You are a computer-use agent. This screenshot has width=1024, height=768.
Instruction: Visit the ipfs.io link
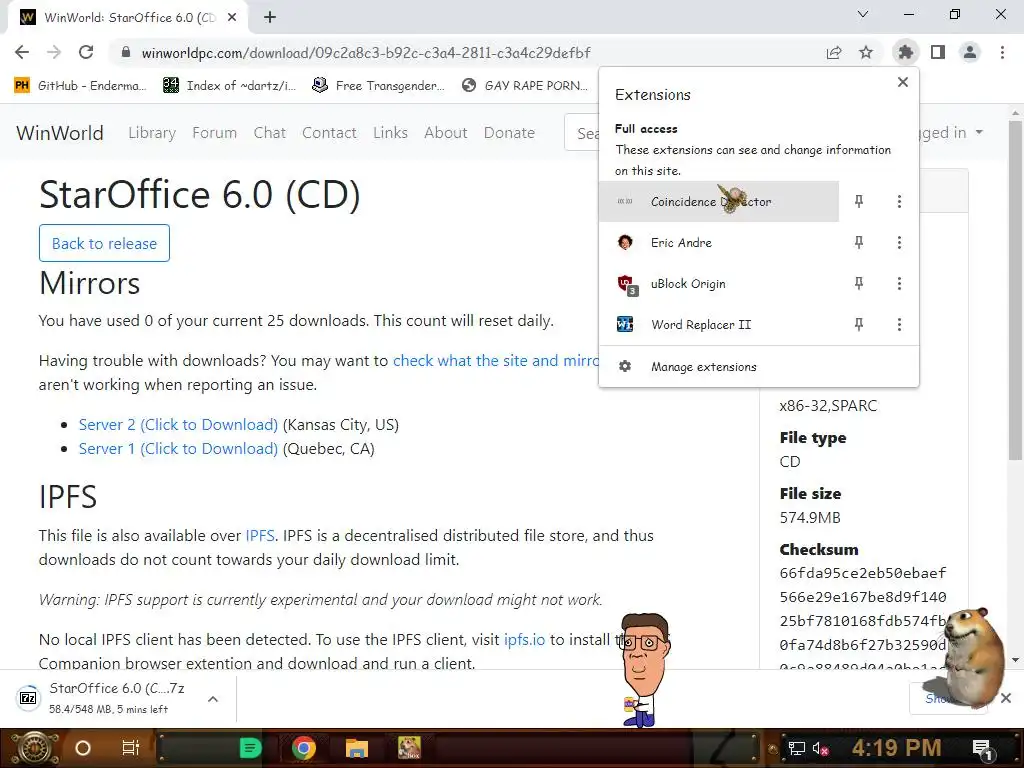pos(524,639)
